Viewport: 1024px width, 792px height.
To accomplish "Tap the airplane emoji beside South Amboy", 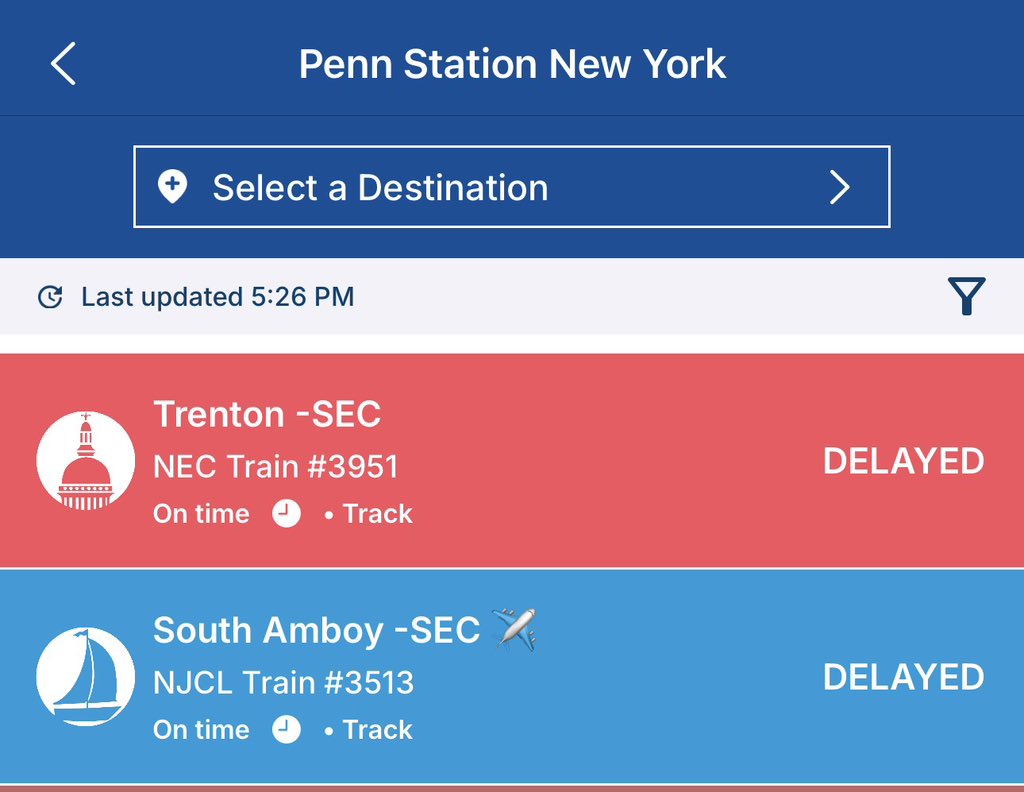I will pyautogui.click(x=515, y=629).
